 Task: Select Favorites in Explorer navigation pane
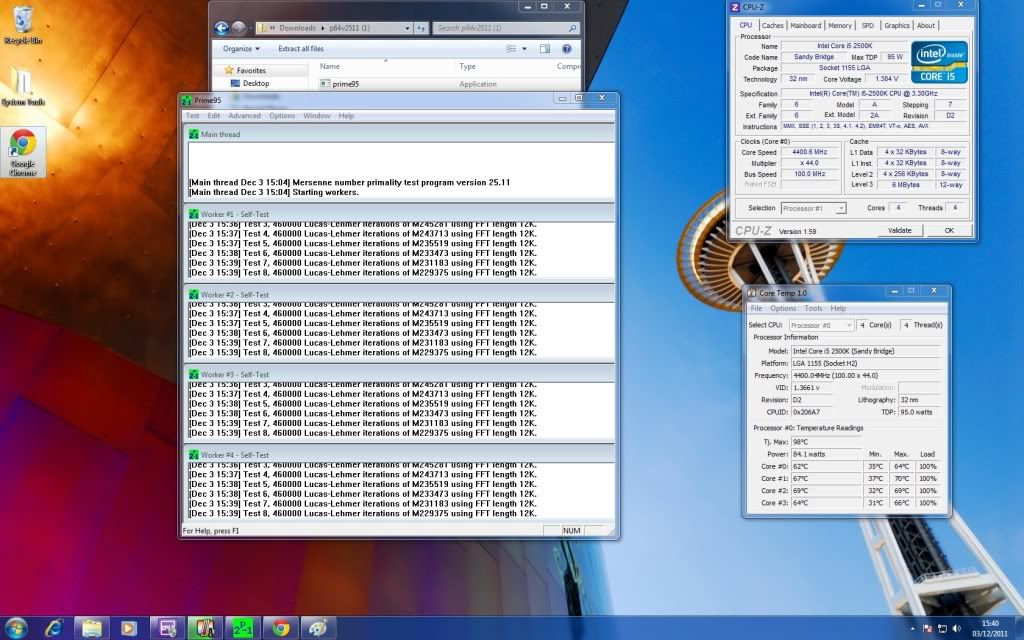(x=251, y=71)
